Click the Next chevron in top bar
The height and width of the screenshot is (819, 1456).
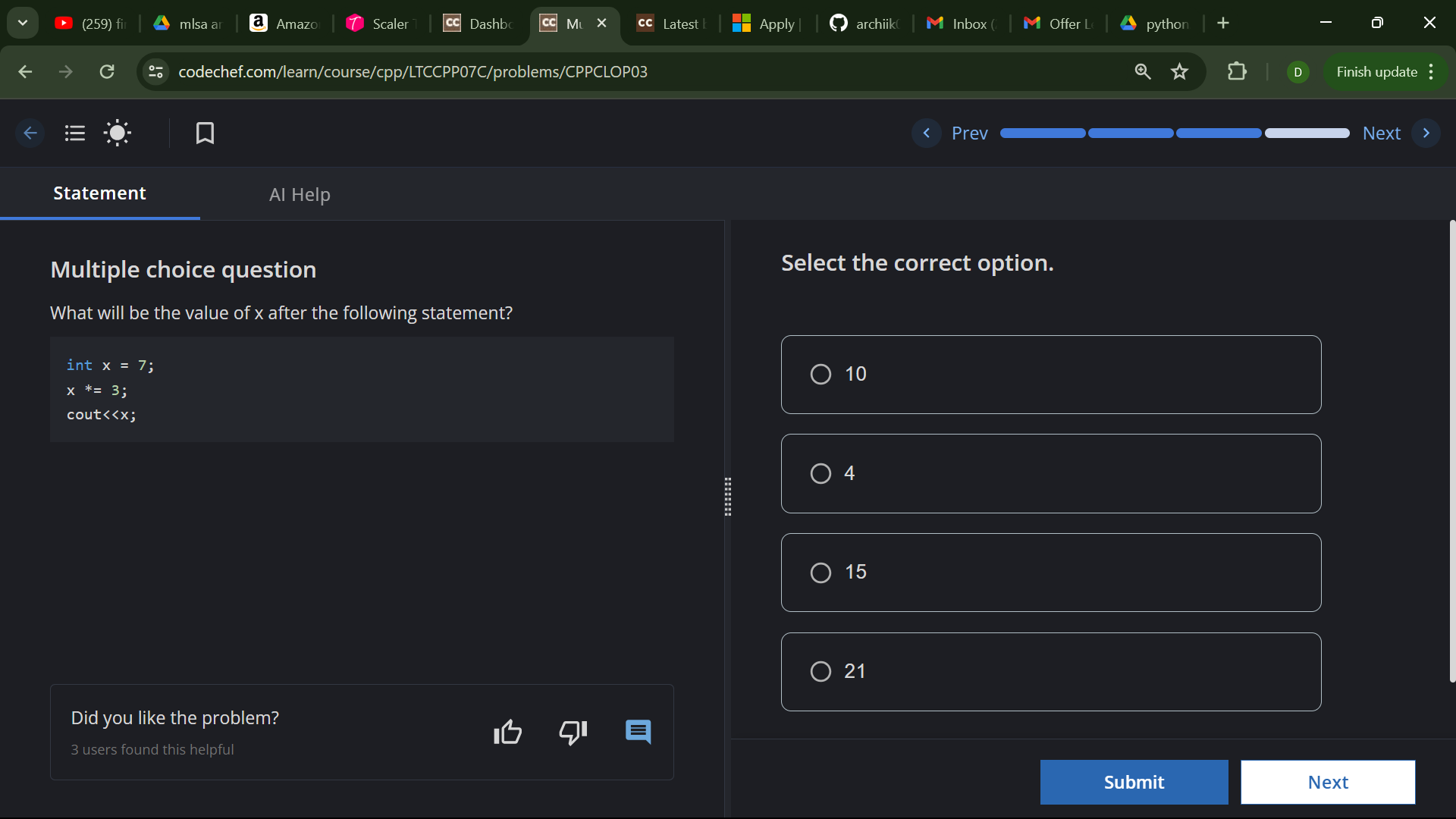[1426, 133]
